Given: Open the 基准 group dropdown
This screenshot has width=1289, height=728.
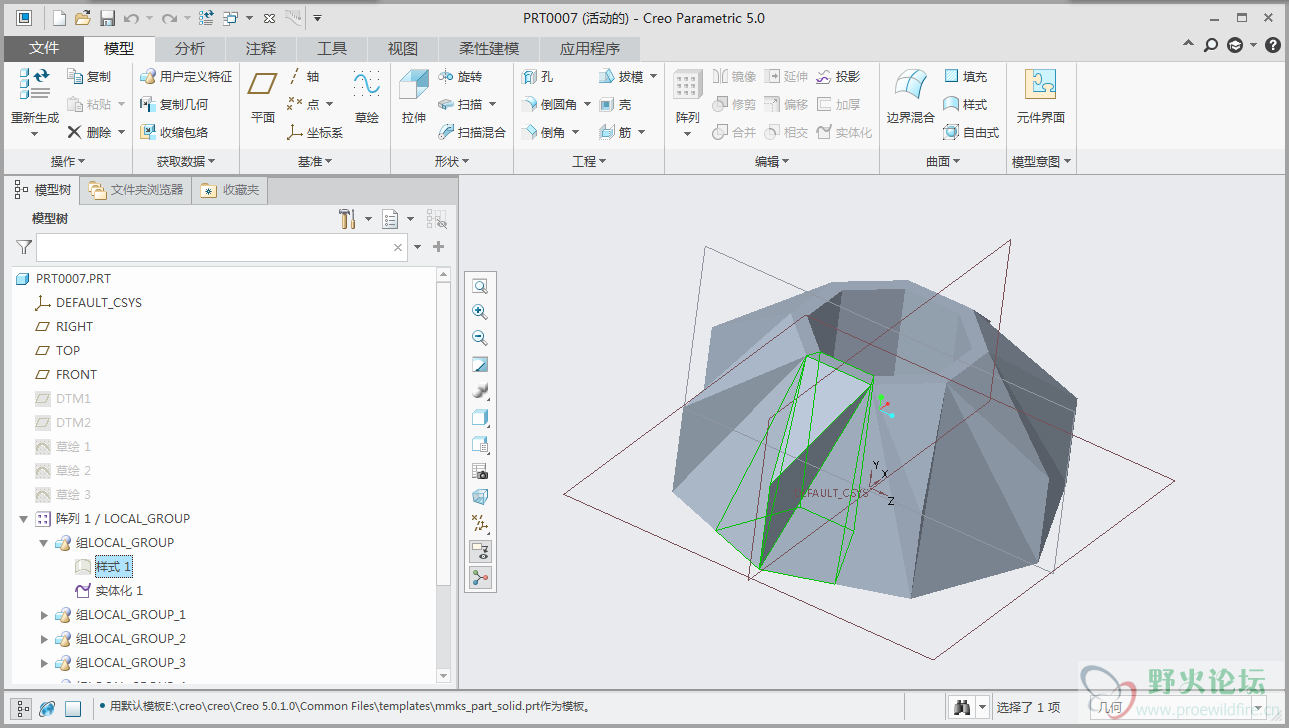Looking at the screenshot, I should [x=315, y=161].
